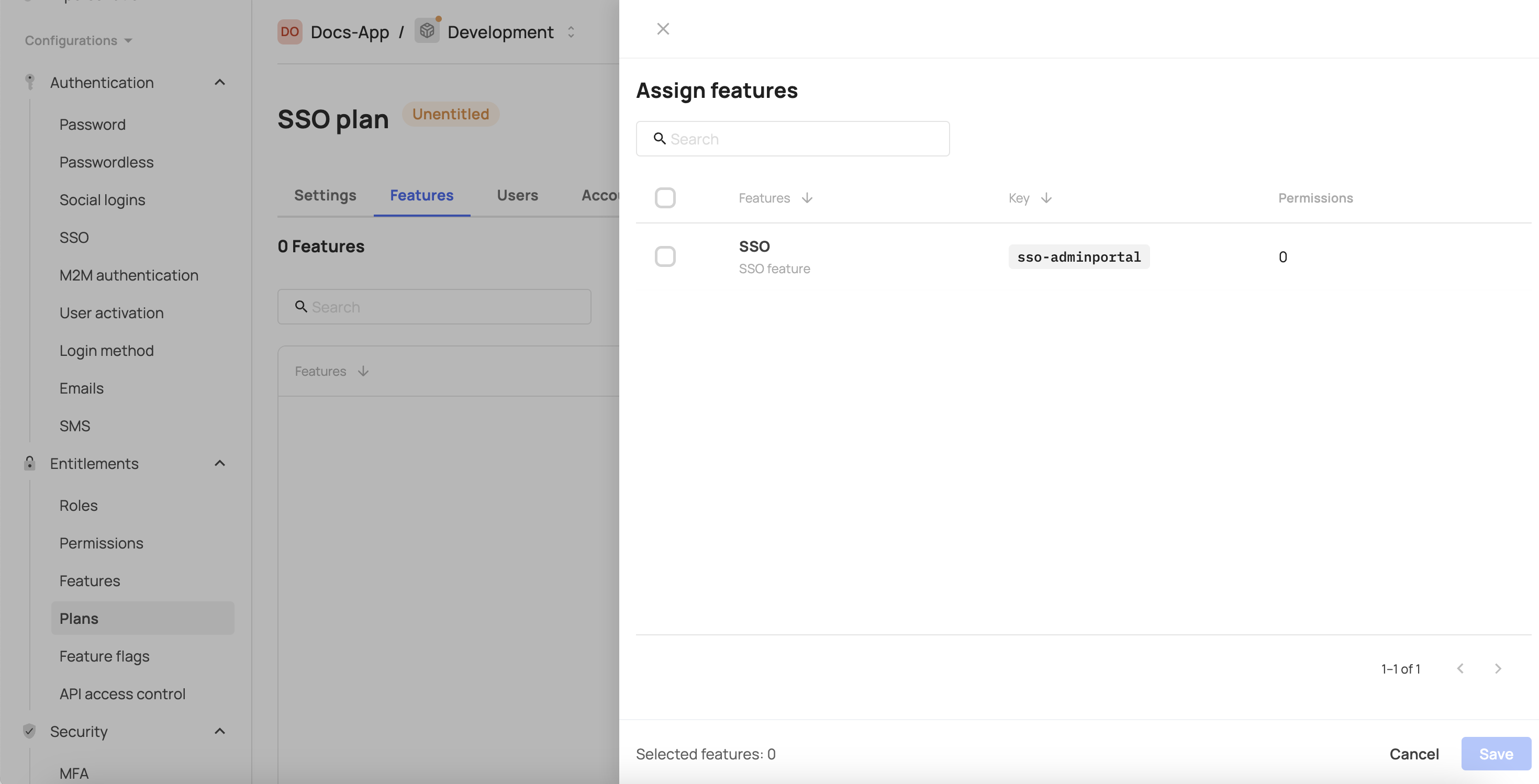
Task: Click the Security shield icon in sidebar
Action: (x=30, y=731)
